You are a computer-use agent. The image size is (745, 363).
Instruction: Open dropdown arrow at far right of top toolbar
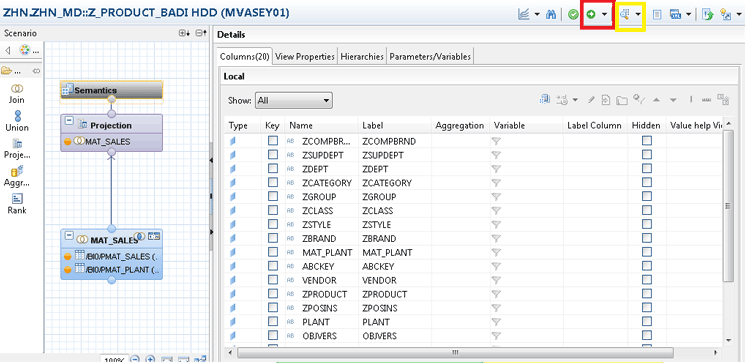pos(739,15)
